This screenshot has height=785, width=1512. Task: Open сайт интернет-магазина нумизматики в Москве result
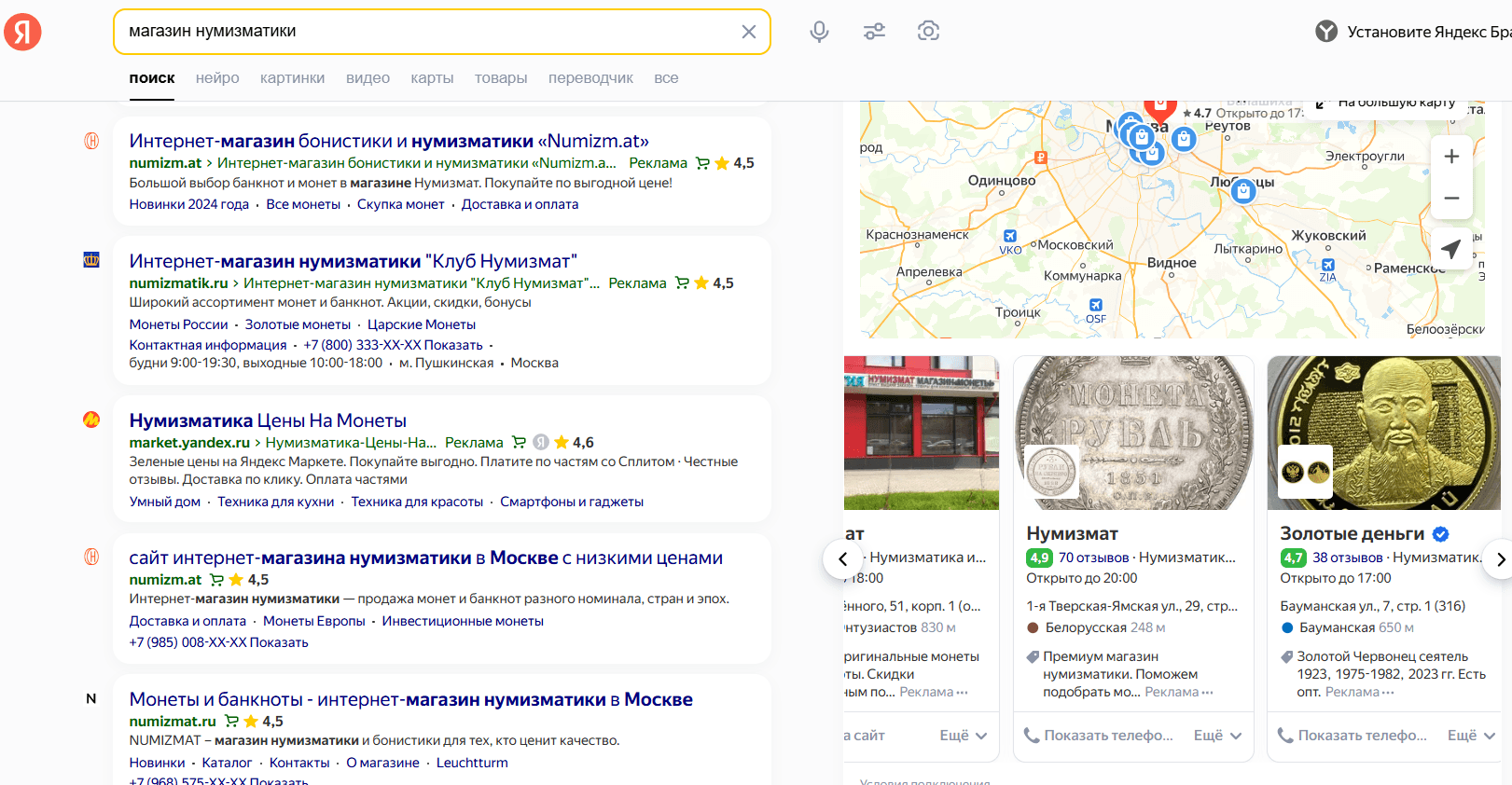(426, 558)
